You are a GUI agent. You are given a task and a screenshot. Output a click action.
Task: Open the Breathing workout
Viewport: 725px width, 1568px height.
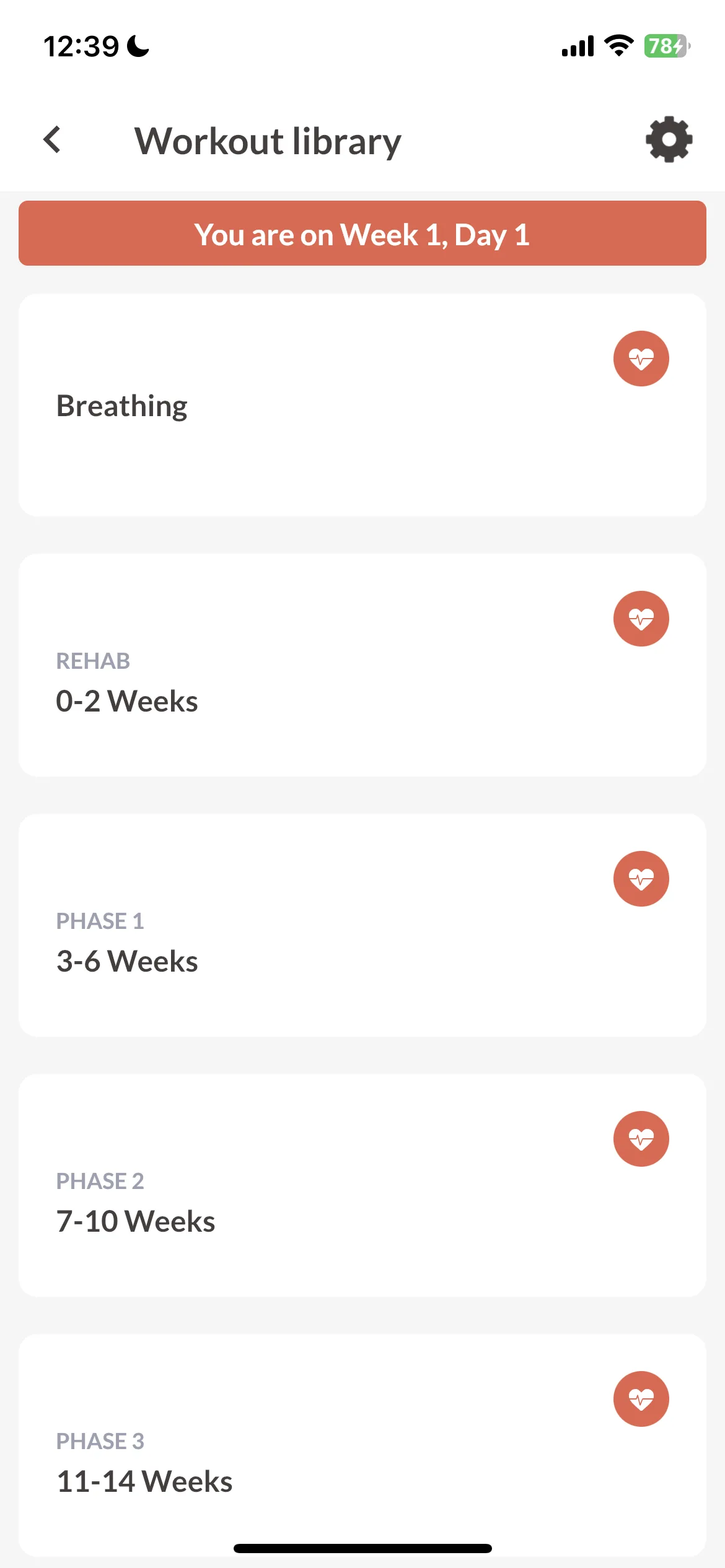click(x=362, y=405)
